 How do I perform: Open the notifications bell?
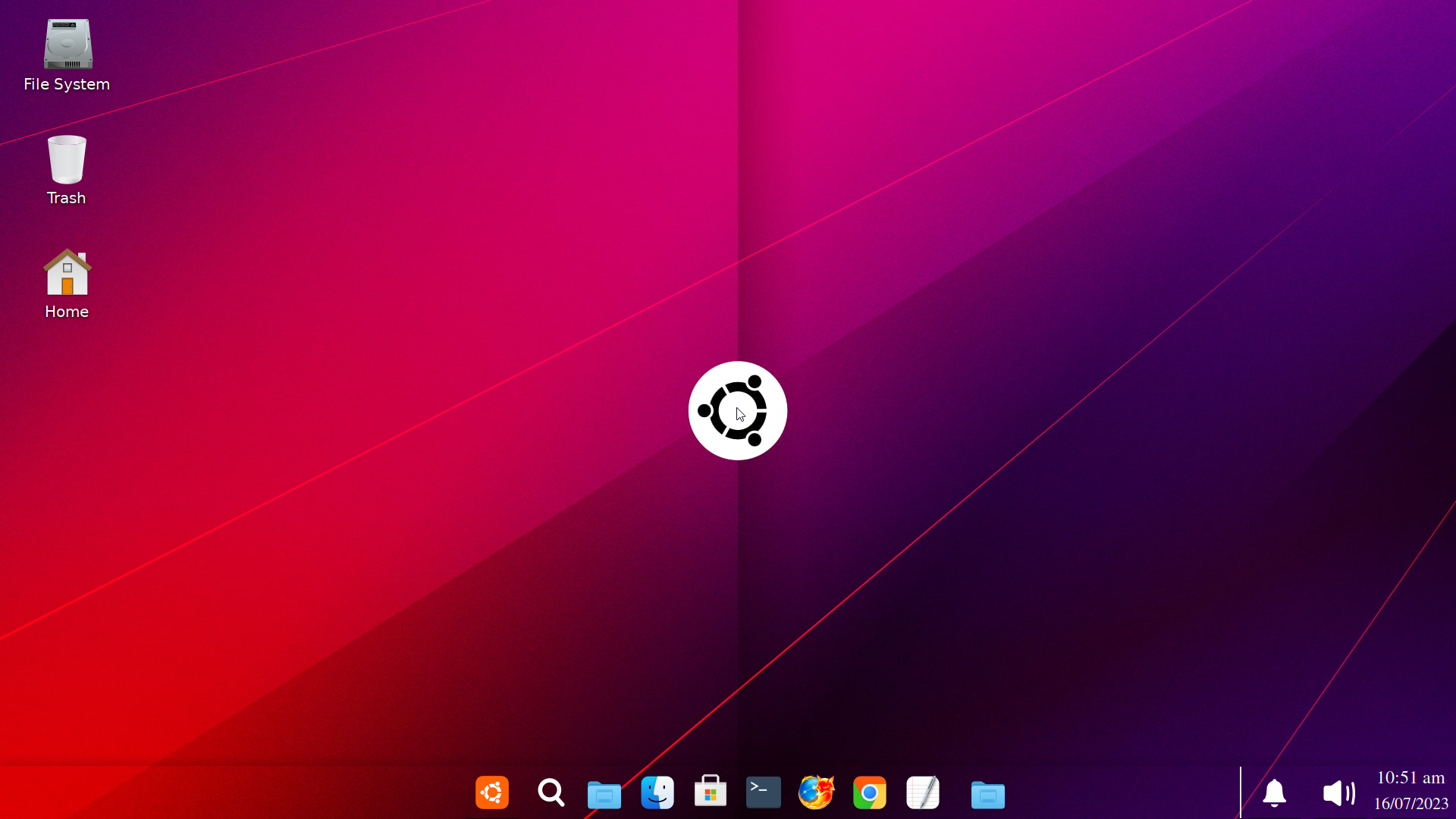tap(1275, 793)
